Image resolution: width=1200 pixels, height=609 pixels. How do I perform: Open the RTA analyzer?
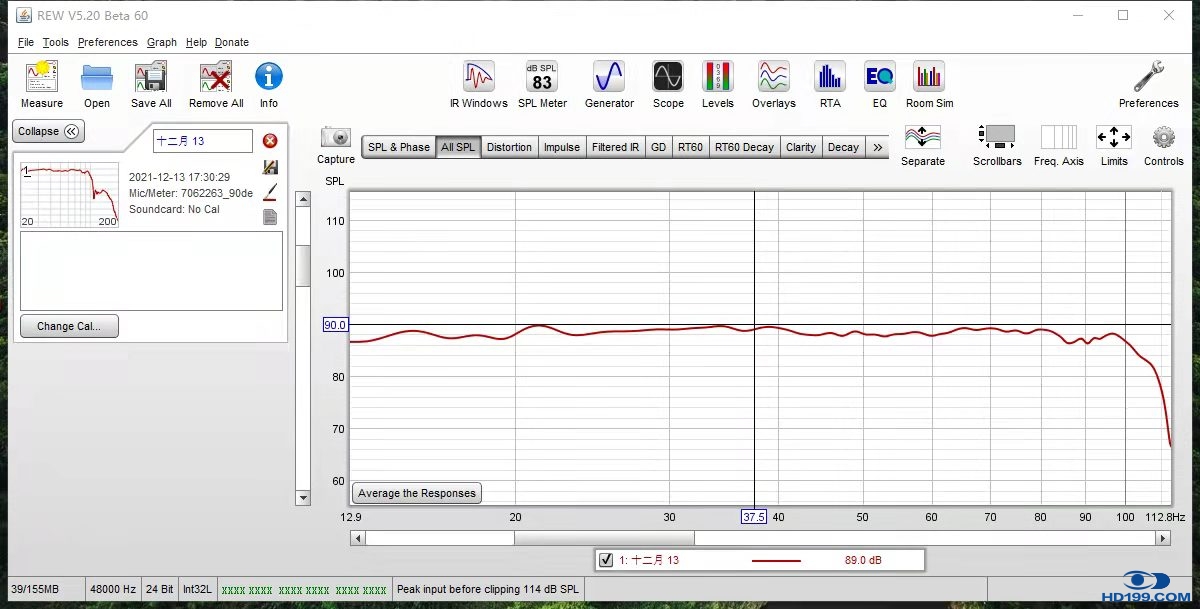pos(829,78)
